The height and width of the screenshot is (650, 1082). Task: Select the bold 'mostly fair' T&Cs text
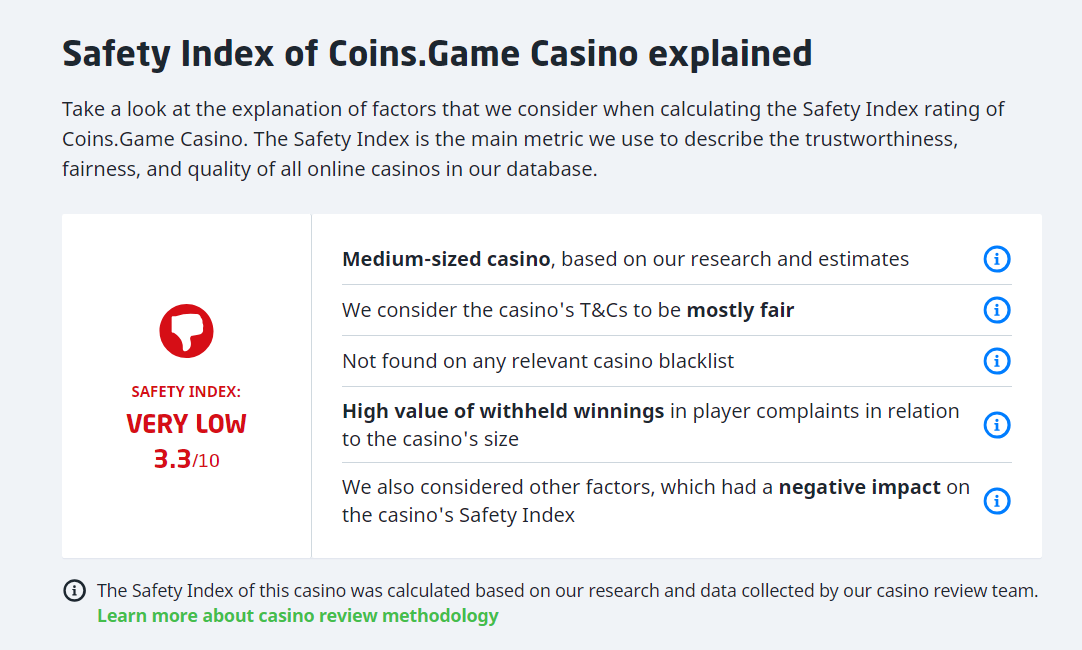[x=740, y=310]
